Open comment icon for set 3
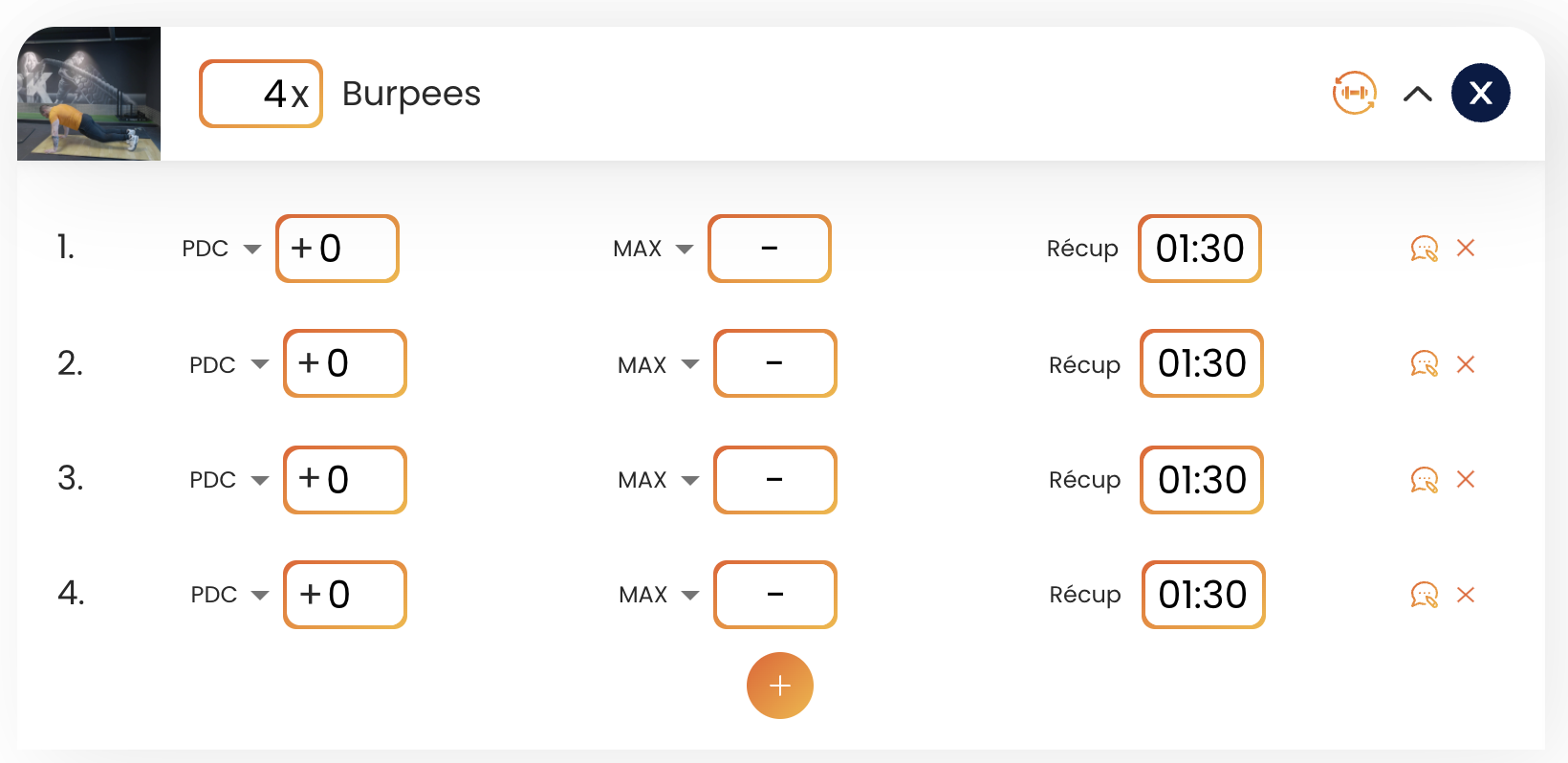Image resolution: width=1568 pixels, height=763 pixels. (x=1425, y=480)
